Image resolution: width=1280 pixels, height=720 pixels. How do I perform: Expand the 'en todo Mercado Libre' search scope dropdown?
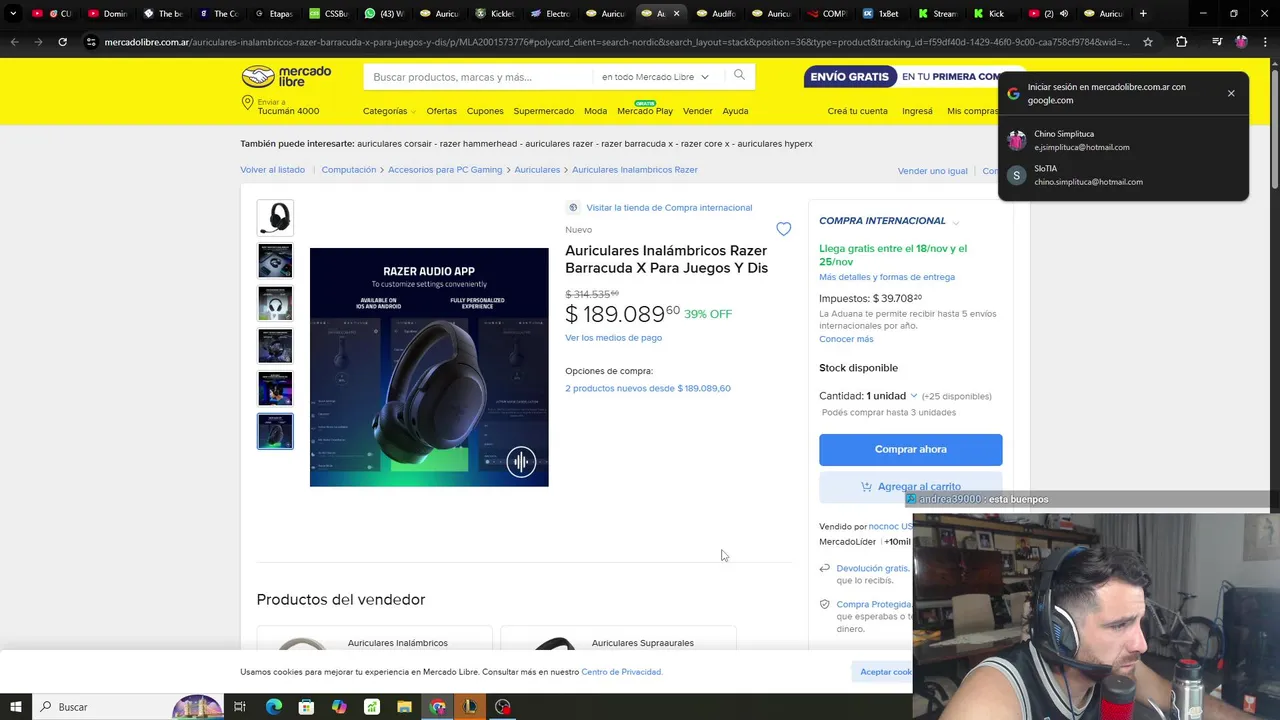pos(655,77)
